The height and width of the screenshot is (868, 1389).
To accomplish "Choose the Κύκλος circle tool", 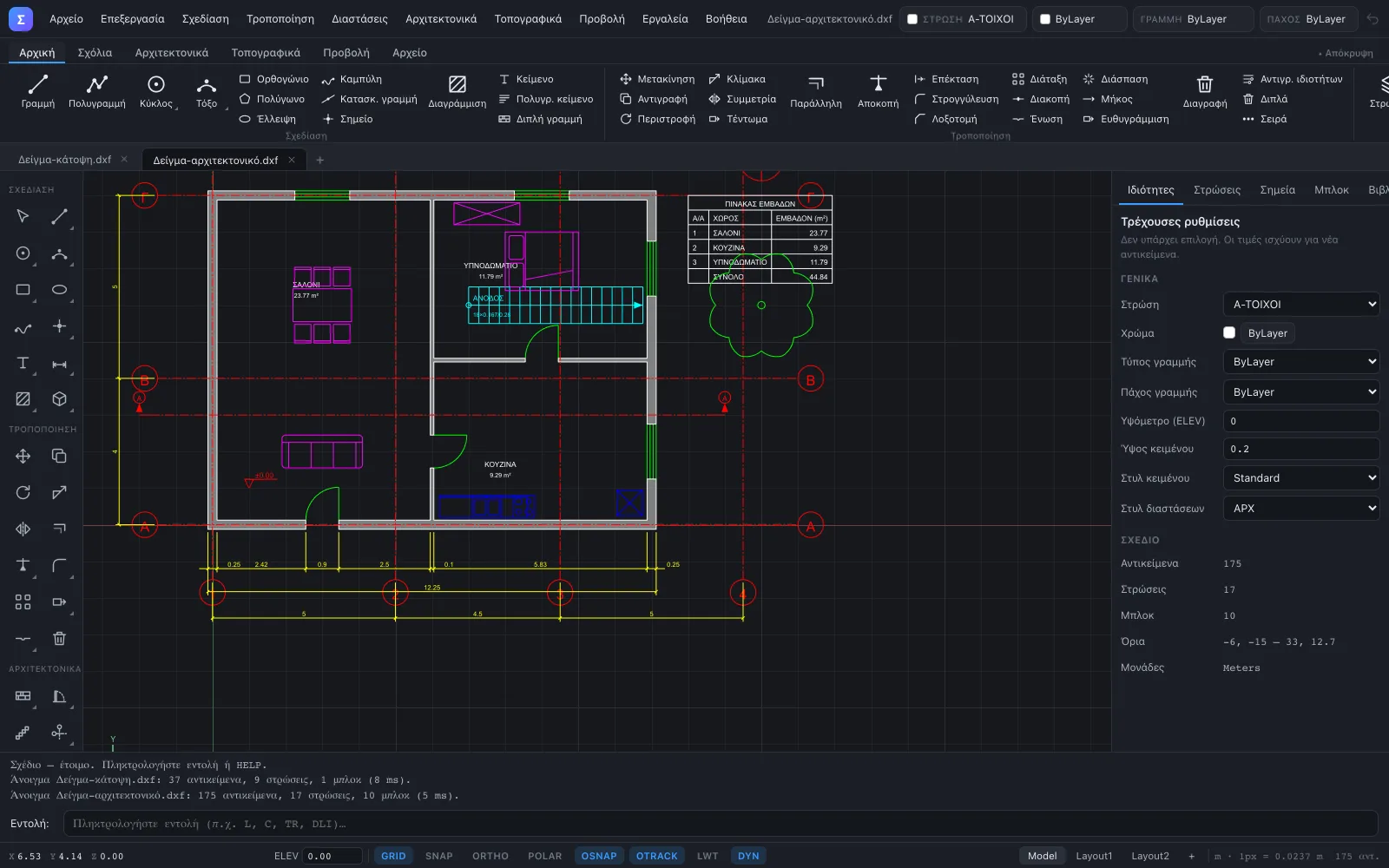I will (x=156, y=92).
